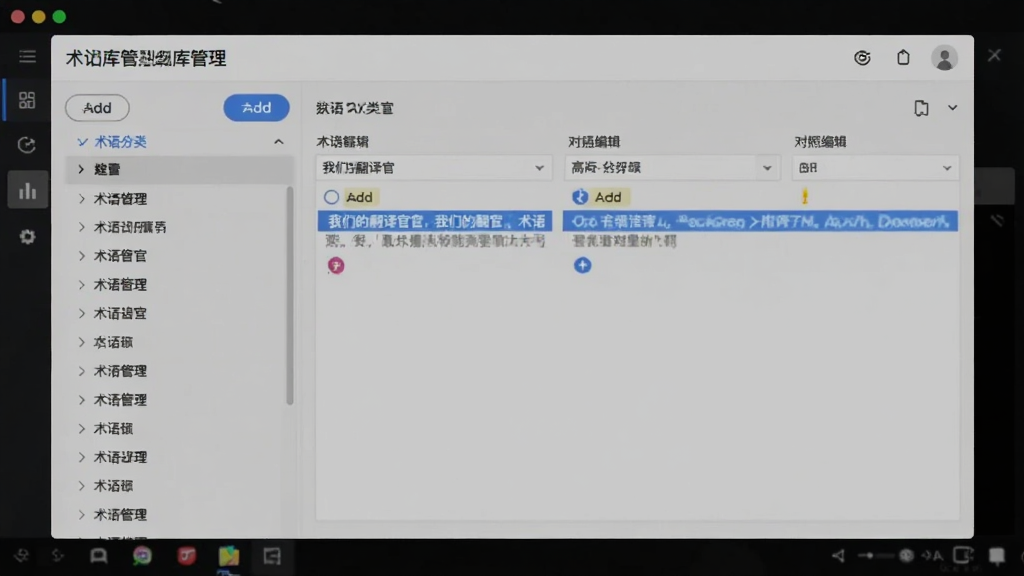Select the highlighted entry starting with 我们的翻译官
The image size is (1024, 576).
[x=435, y=221]
